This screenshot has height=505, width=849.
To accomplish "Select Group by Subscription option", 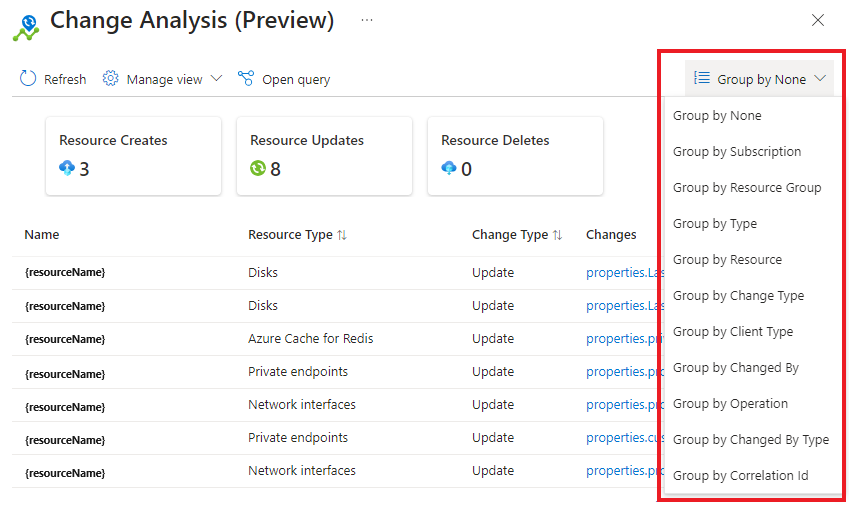I will click(x=737, y=152).
